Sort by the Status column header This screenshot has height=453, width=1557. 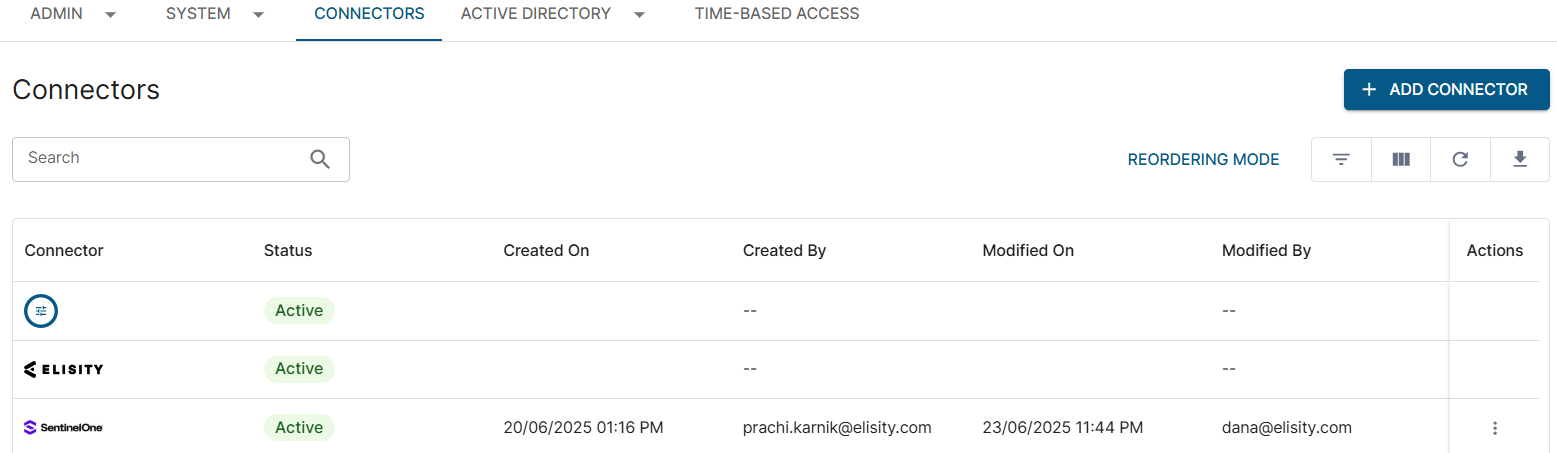[x=288, y=251]
